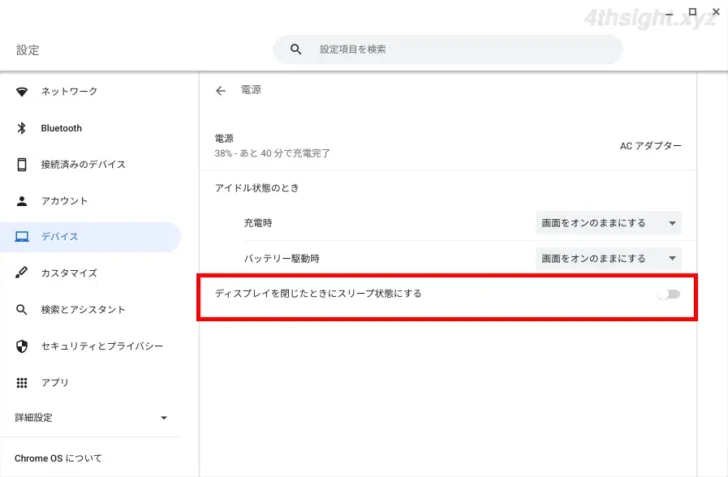Click the magnifier icon beside 検索とアシスタント
The height and width of the screenshot is (477, 728).
tap(21, 309)
